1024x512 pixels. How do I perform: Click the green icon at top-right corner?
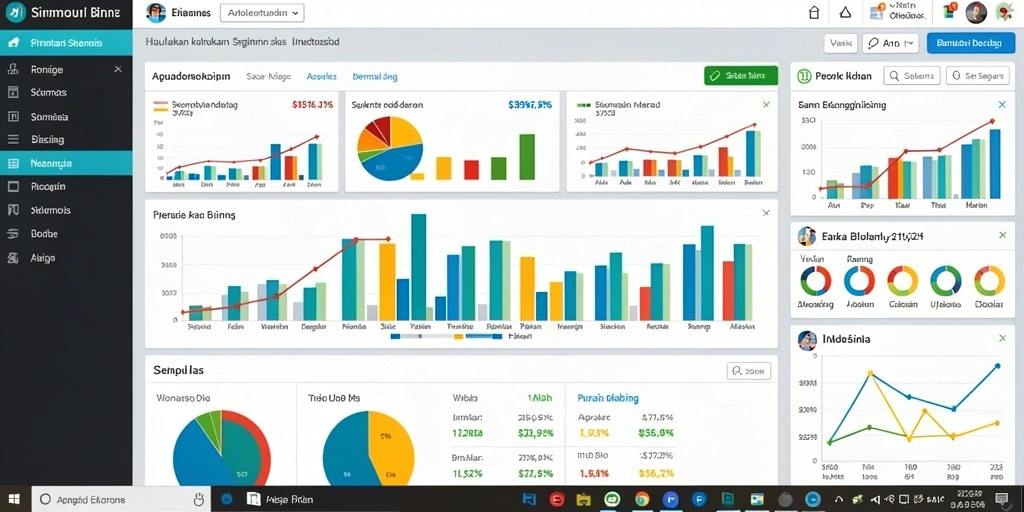click(x=1004, y=11)
